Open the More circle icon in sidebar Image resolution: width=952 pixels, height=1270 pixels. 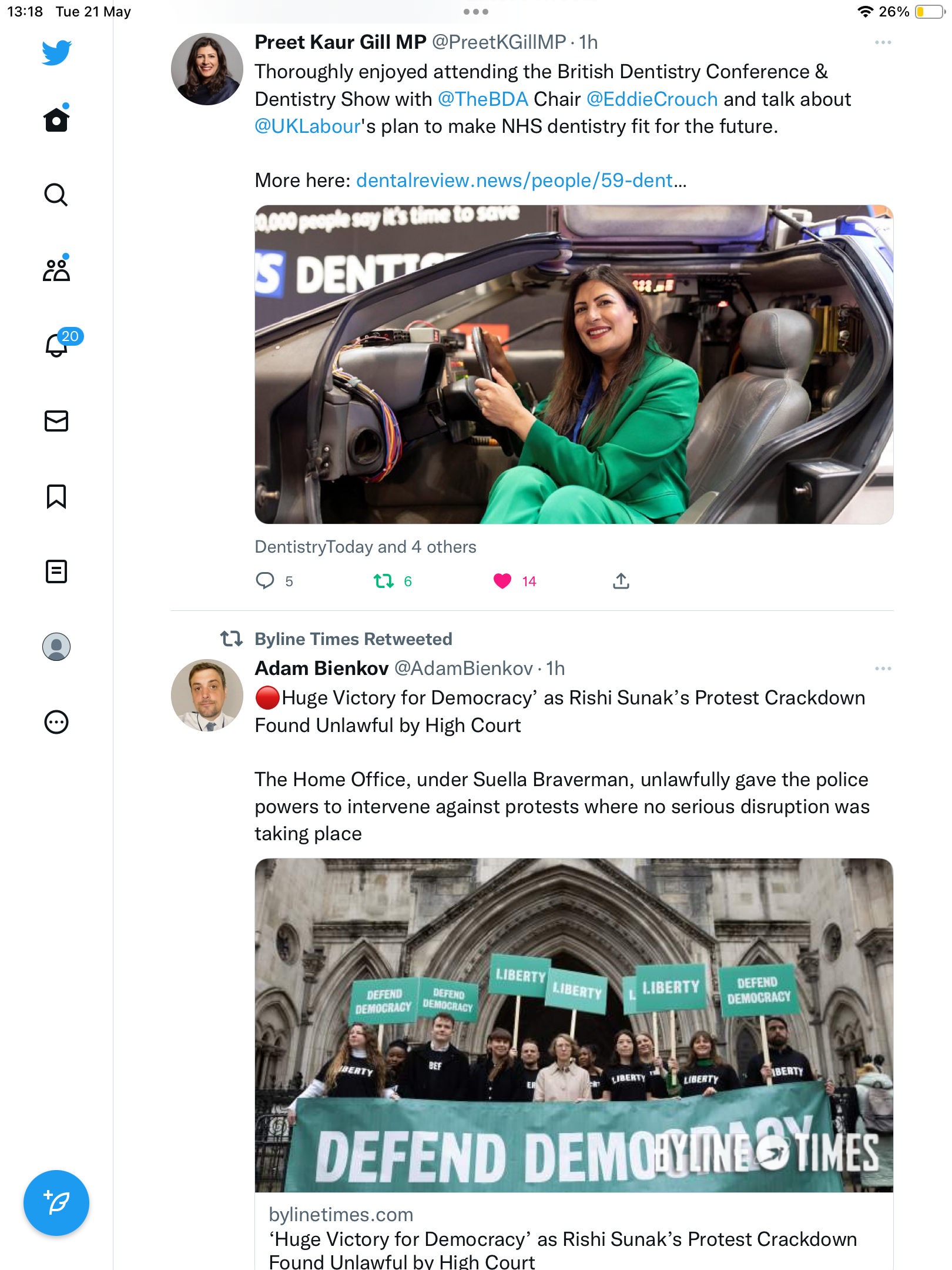[x=56, y=722]
